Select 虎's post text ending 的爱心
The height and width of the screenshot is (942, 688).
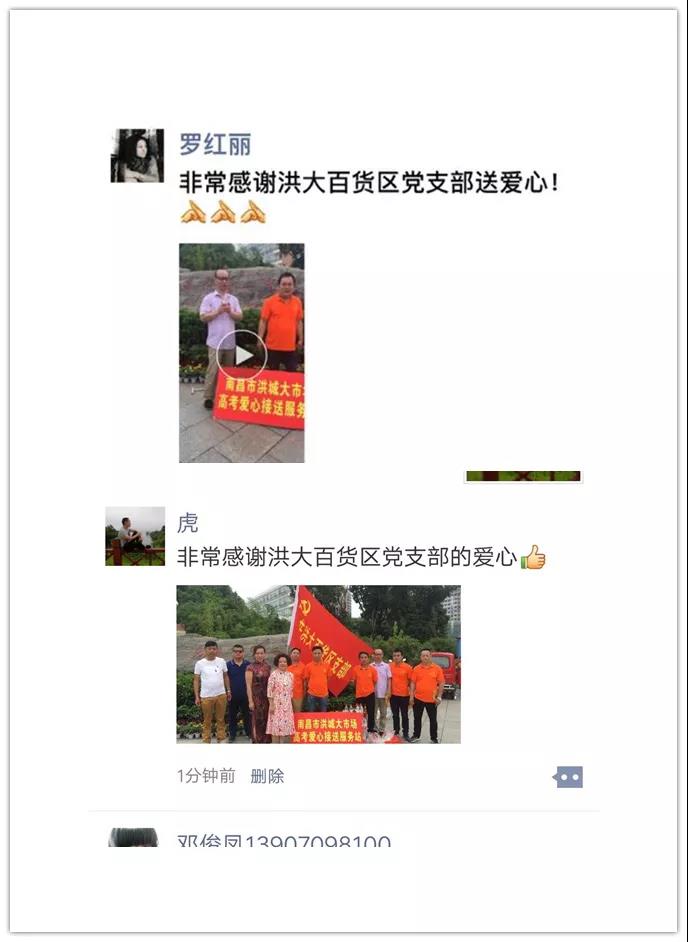click(347, 557)
